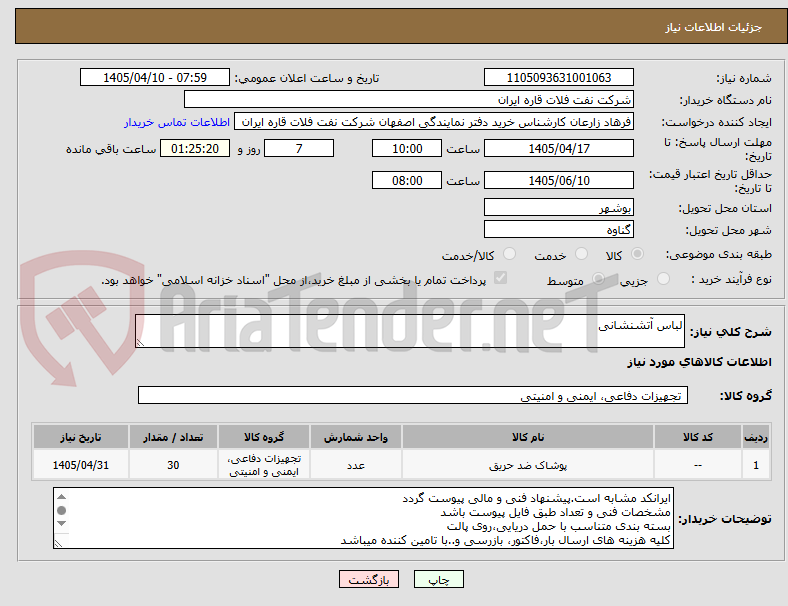Image resolution: width=788 pixels, height=606 pixels.
Task: Click the need date cell 1405/04/31
Action: click(x=81, y=465)
